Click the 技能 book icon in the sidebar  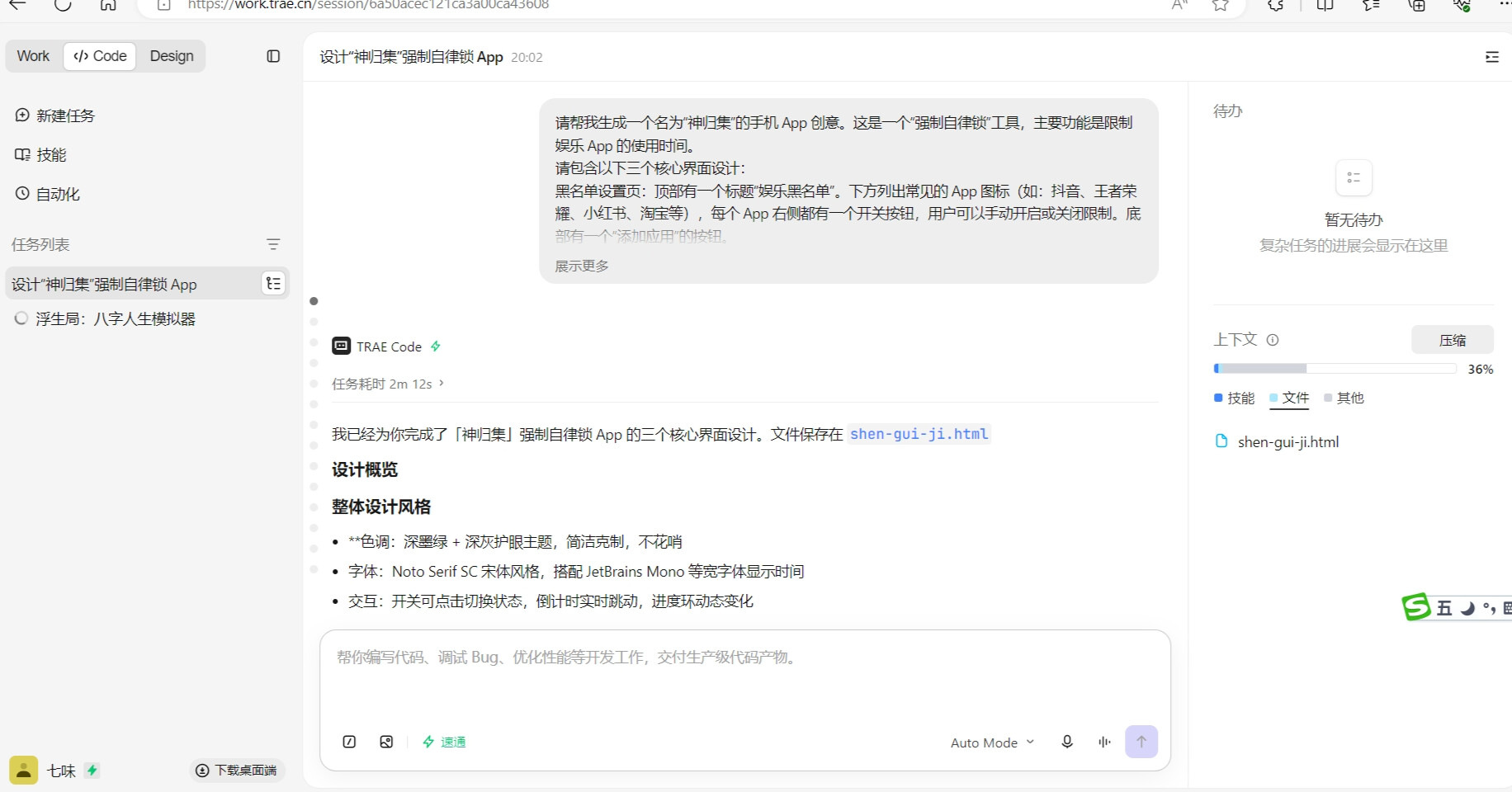click(22, 154)
